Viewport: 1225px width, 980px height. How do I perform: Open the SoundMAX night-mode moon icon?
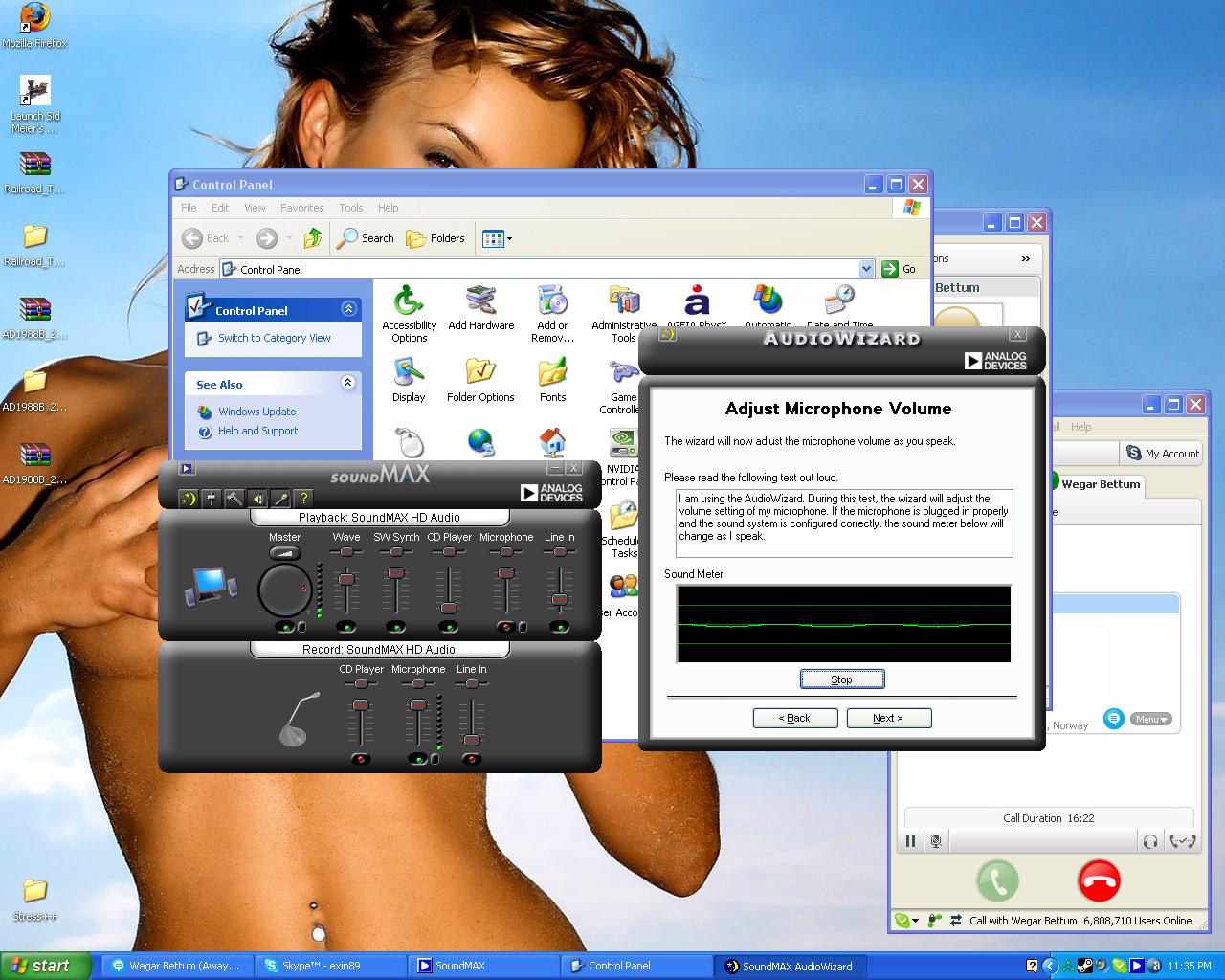coord(189,498)
